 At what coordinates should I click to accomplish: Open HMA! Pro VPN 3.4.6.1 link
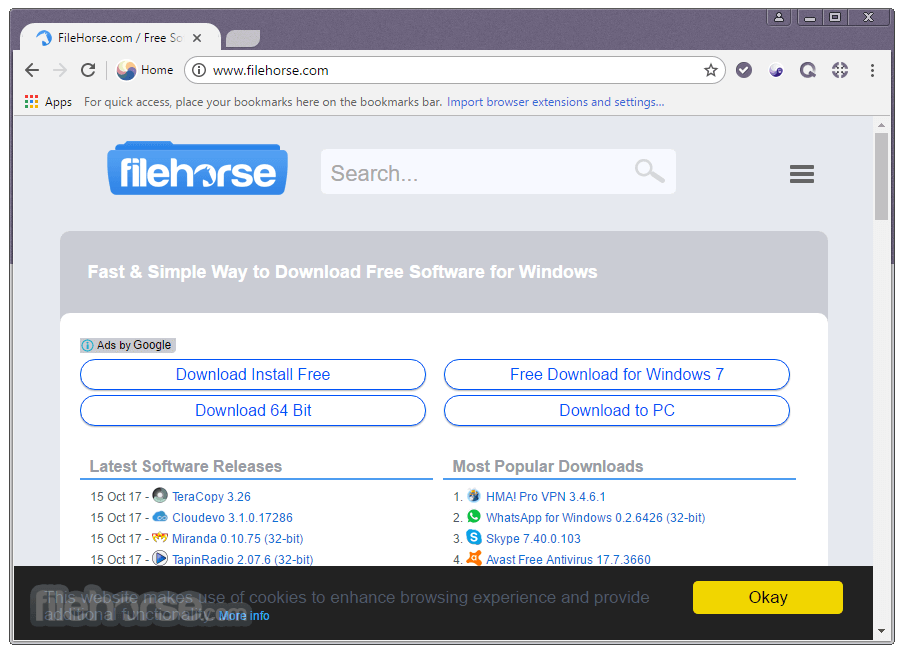[x=545, y=496]
